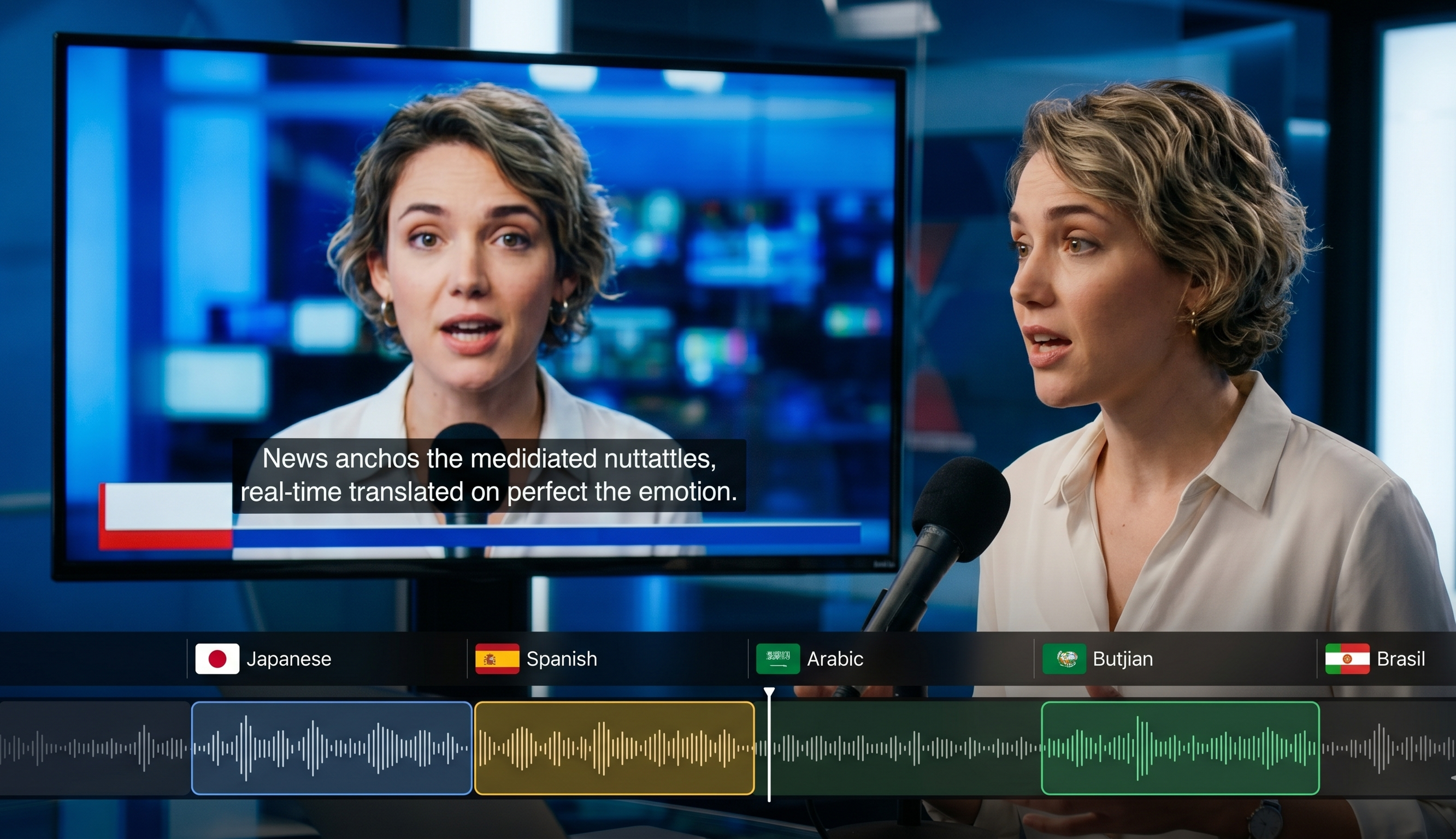Click the green Saudi flag icon
Screen dimensions: 1456x839
[x=777, y=659]
